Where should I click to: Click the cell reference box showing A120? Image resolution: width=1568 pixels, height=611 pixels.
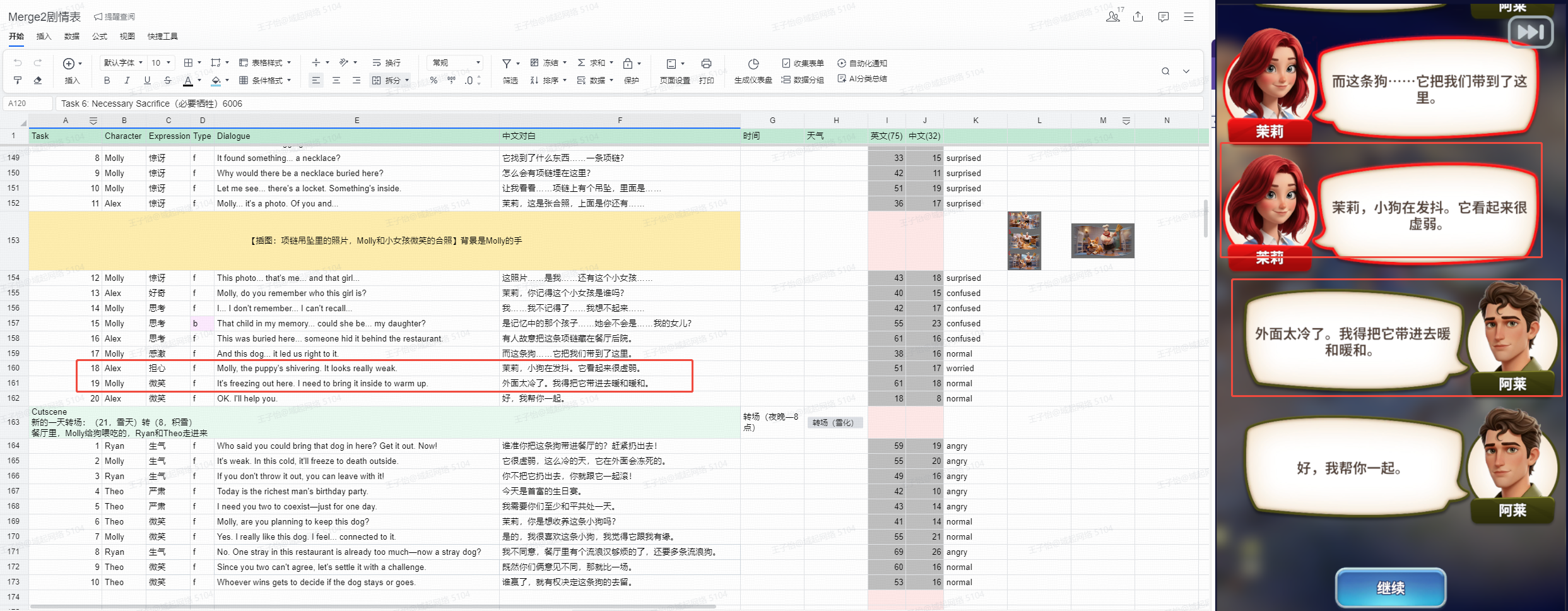[x=28, y=104]
